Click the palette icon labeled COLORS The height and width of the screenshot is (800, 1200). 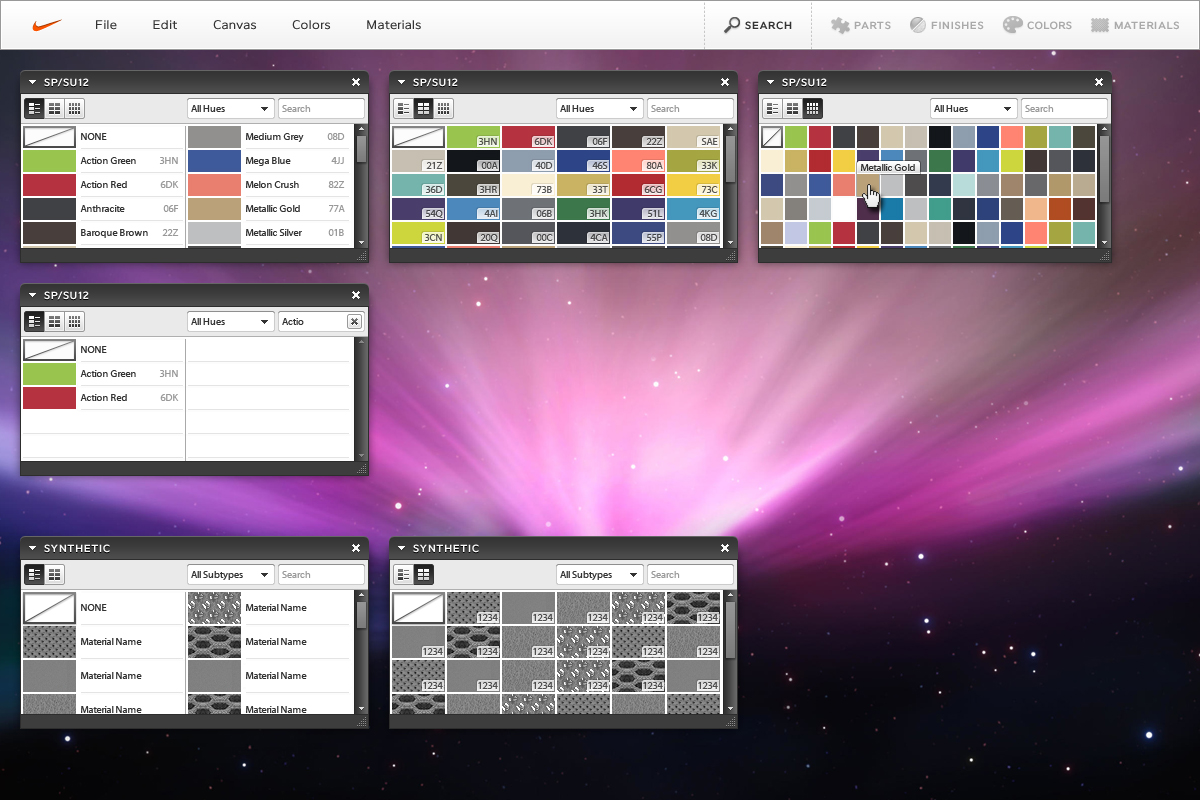click(1012, 25)
